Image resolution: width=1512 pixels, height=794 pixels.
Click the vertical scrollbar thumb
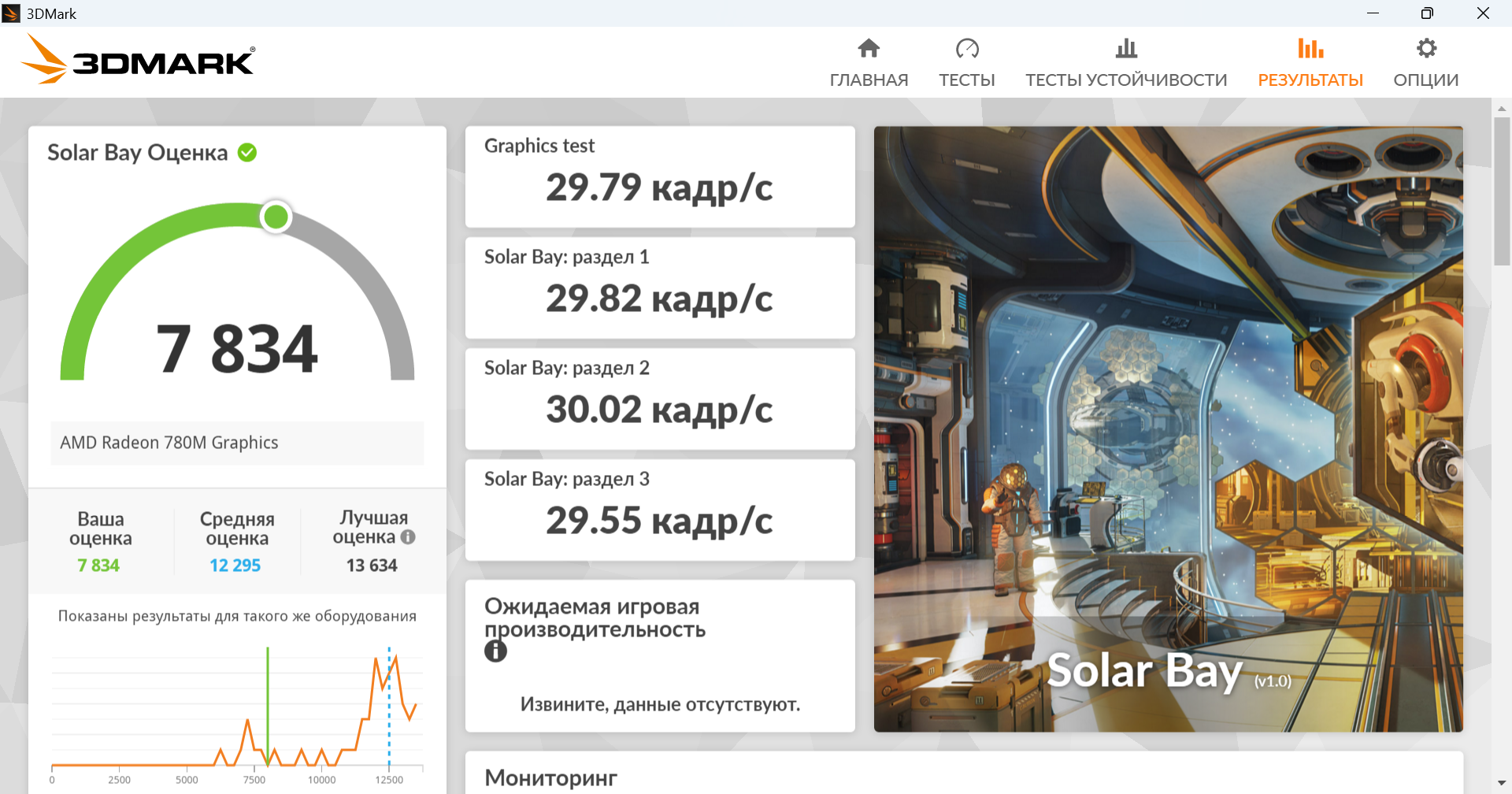tap(1502, 191)
